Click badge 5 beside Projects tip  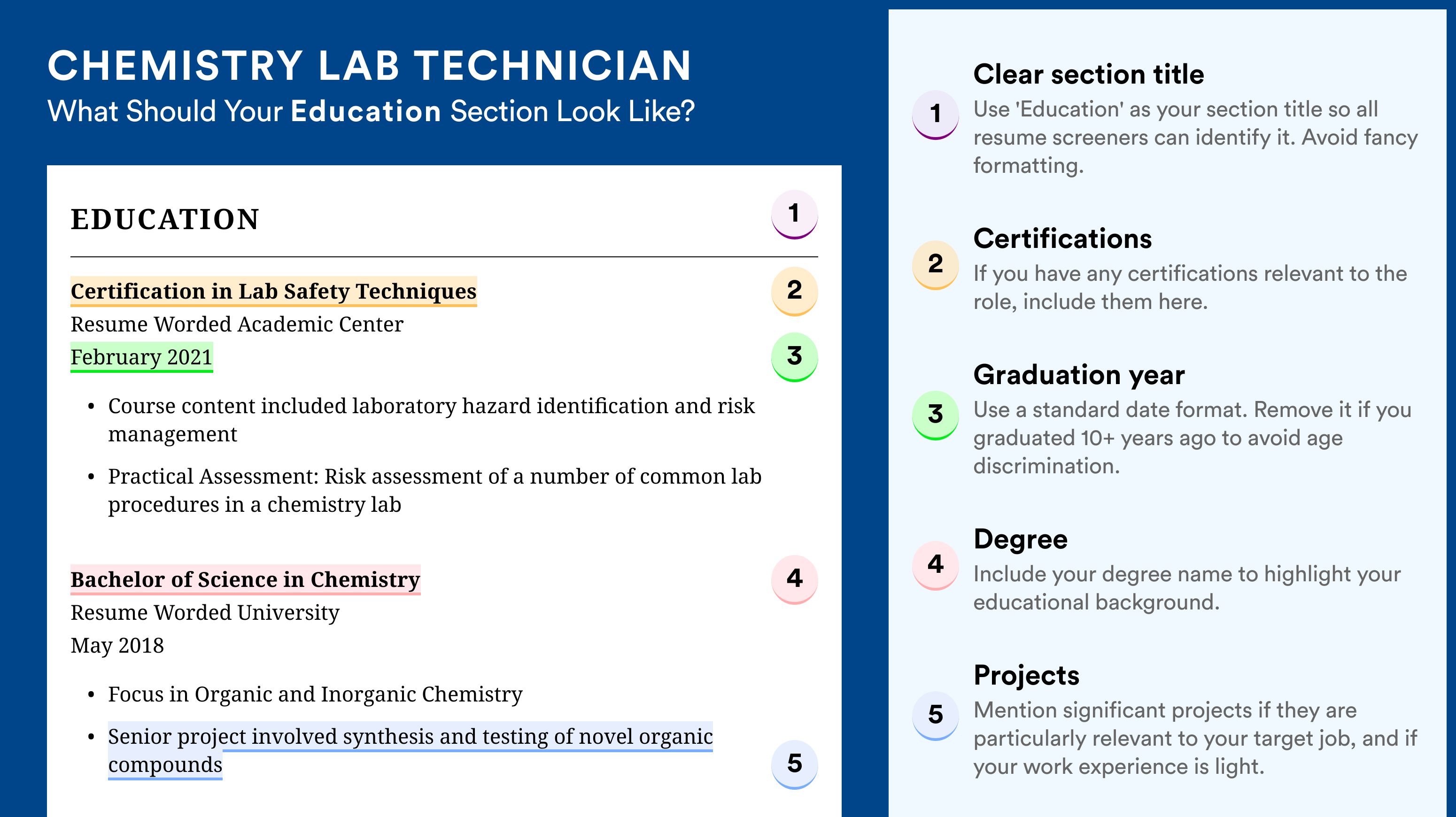936,715
